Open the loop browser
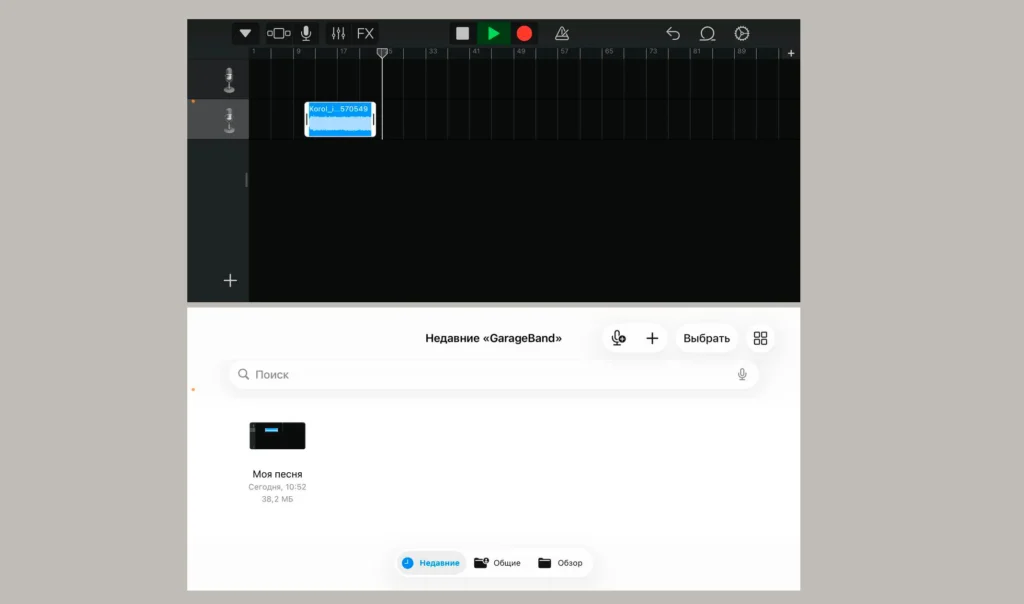The image size is (1024, 604). 707,33
